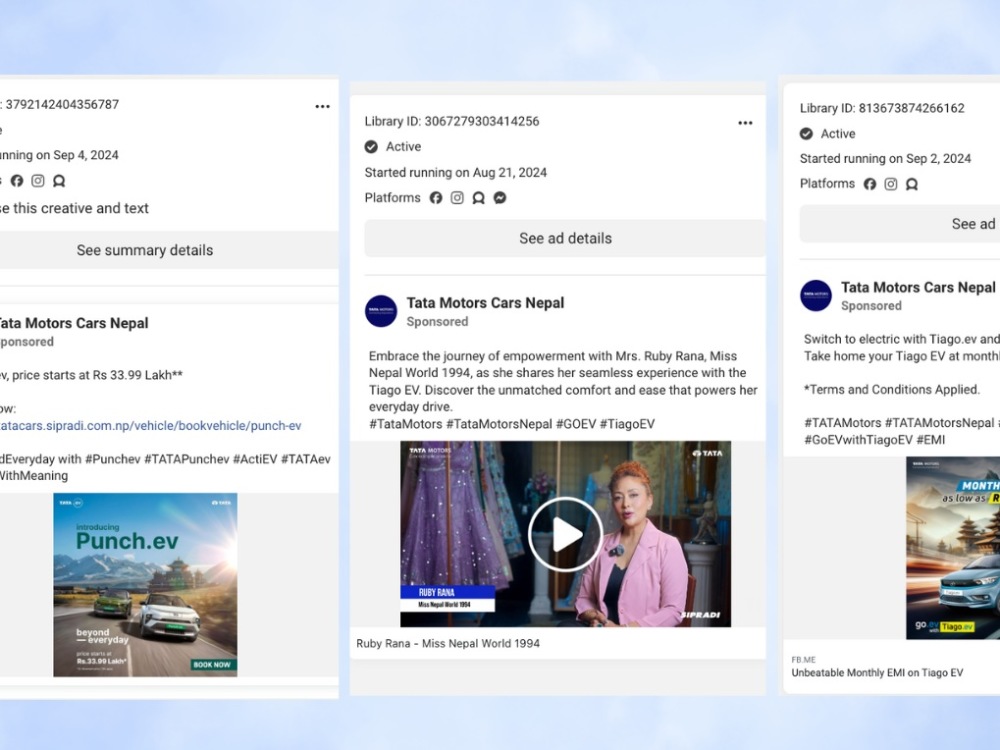1000x750 pixels.
Task: Click Started running on Aug 21, 2024
Action: 455,172
